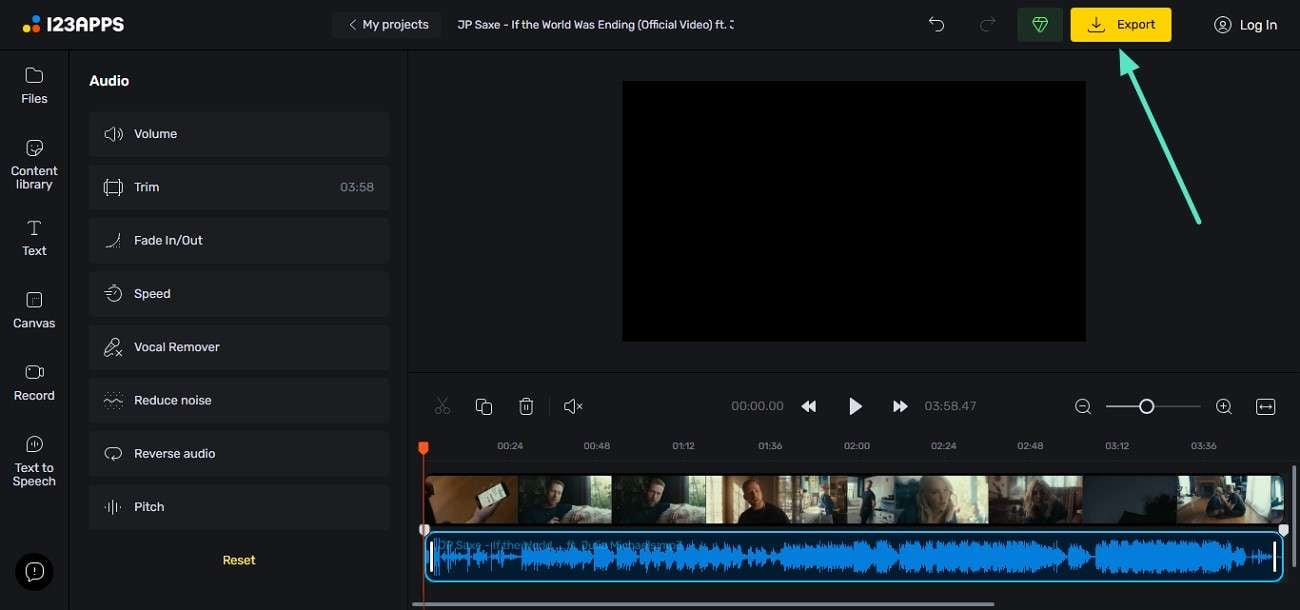Image resolution: width=1300 pixels, height=610 pixels.
Task: Click the 123APPS logo
Action: (74, 24)
